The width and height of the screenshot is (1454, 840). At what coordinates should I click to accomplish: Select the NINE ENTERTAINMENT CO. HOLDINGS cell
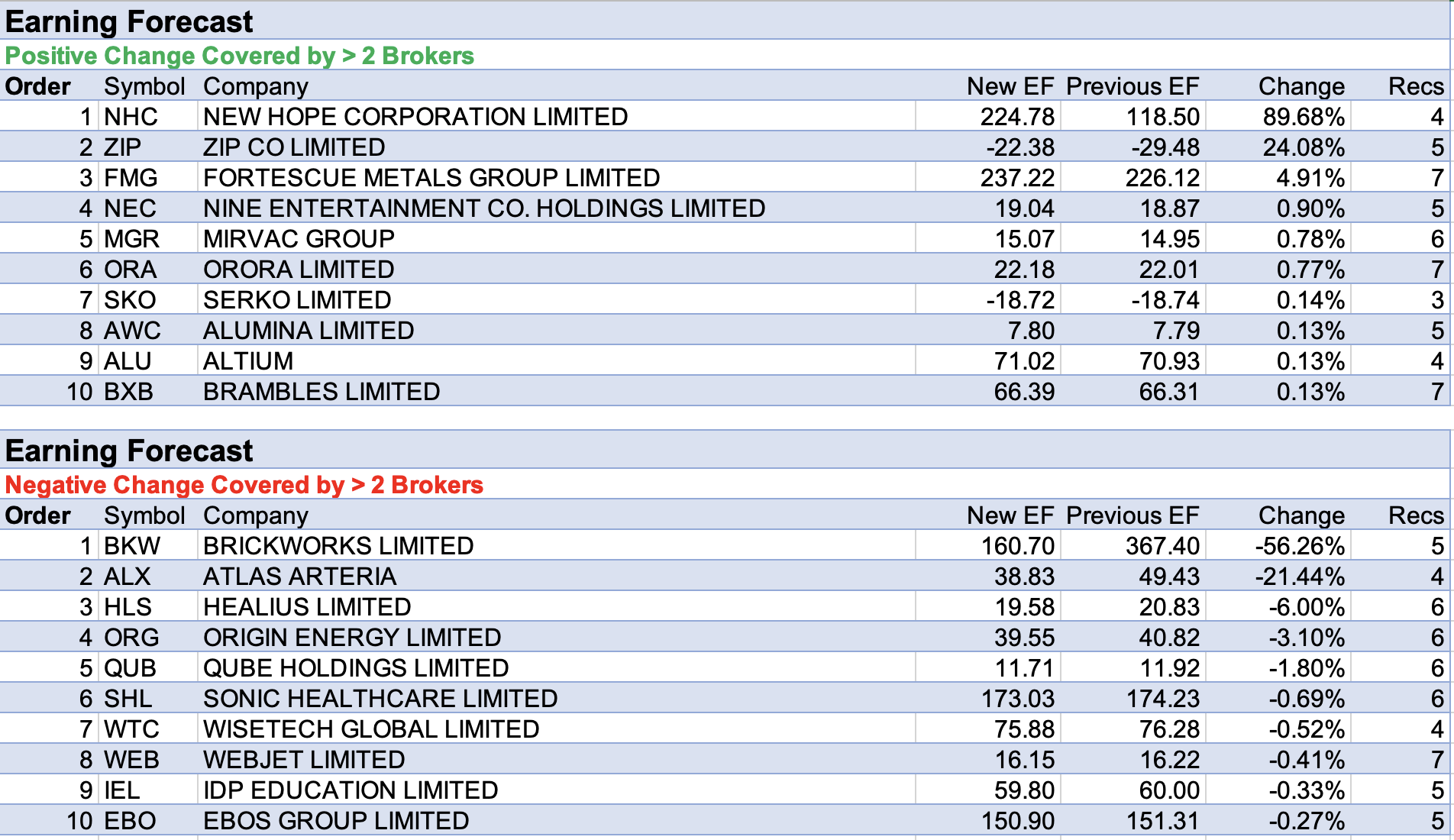tap(484, 208)
